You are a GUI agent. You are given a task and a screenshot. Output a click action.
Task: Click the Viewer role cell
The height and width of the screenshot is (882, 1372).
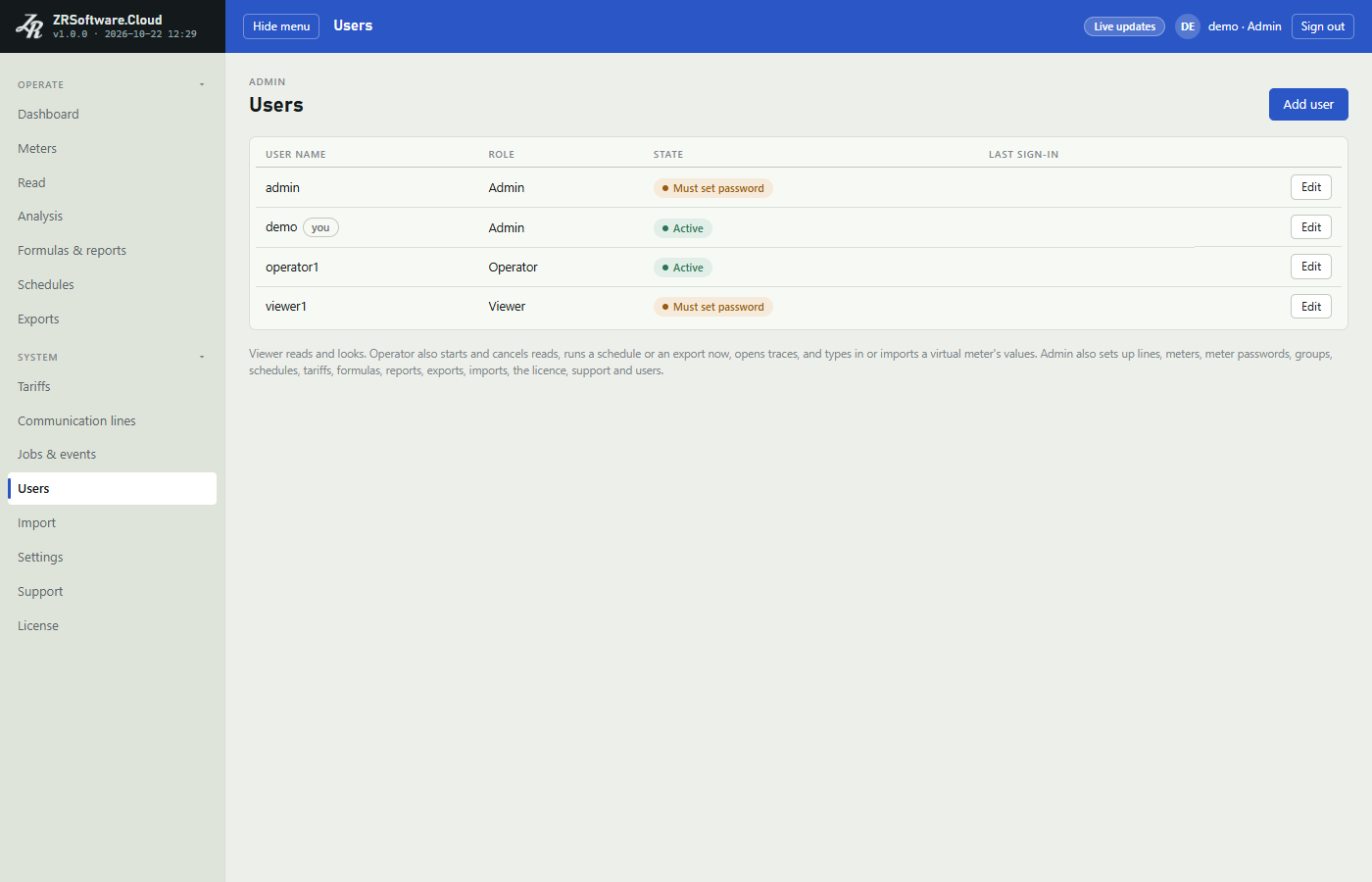click(507, 307)
